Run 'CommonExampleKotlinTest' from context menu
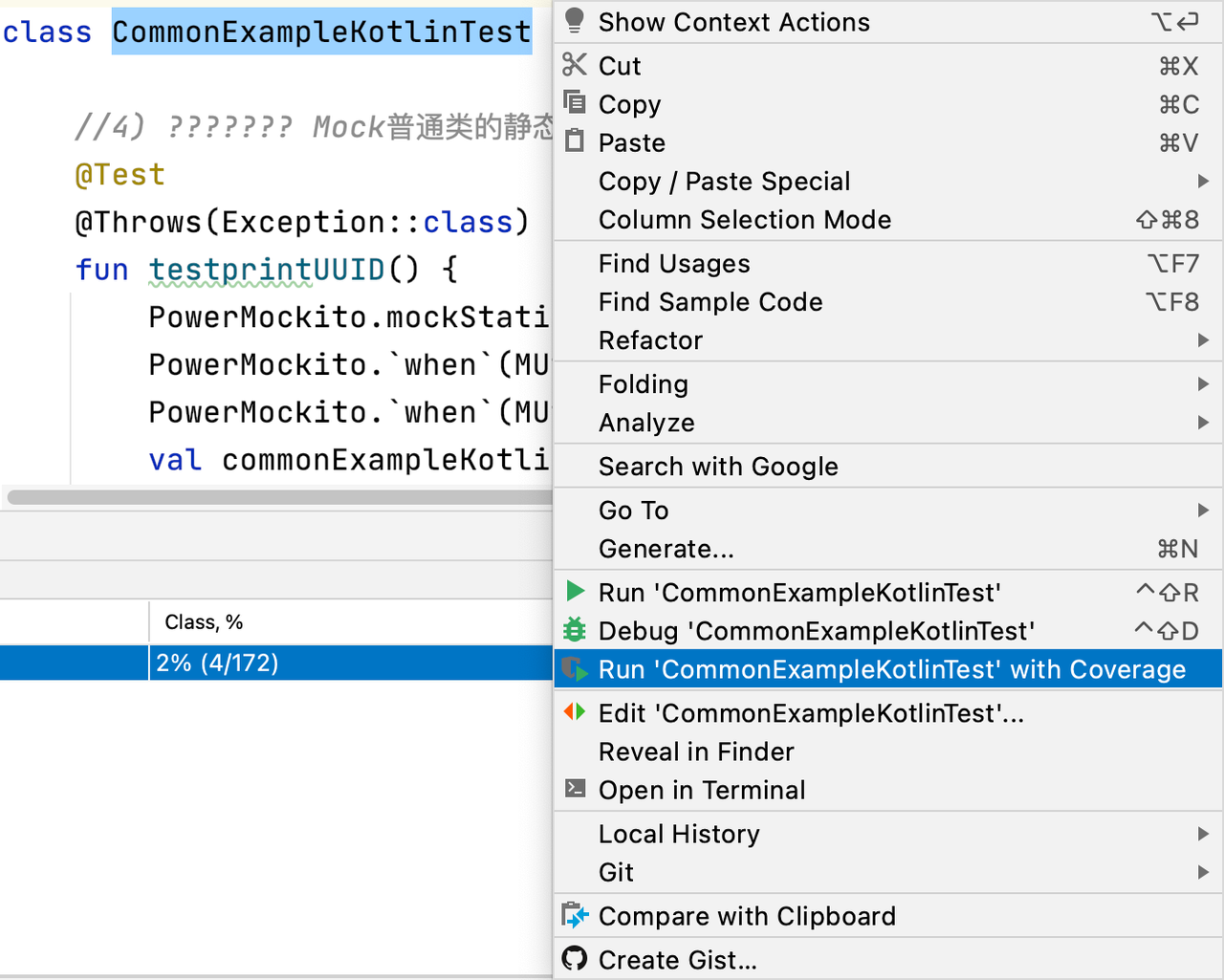The image size is (1224, 980). 887,592
